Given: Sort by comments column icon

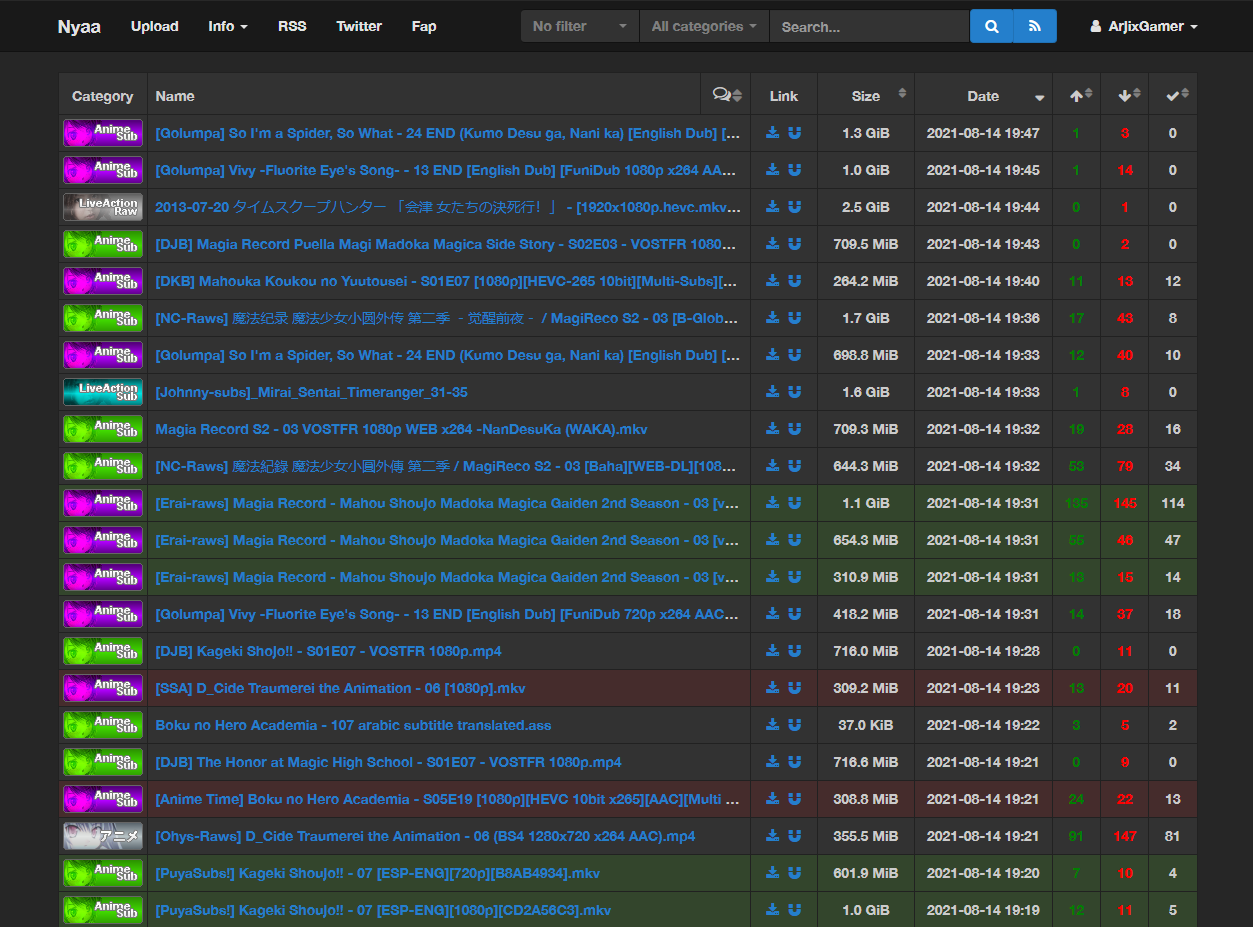Looking at the screenshot, I should [x=726, y=95].
